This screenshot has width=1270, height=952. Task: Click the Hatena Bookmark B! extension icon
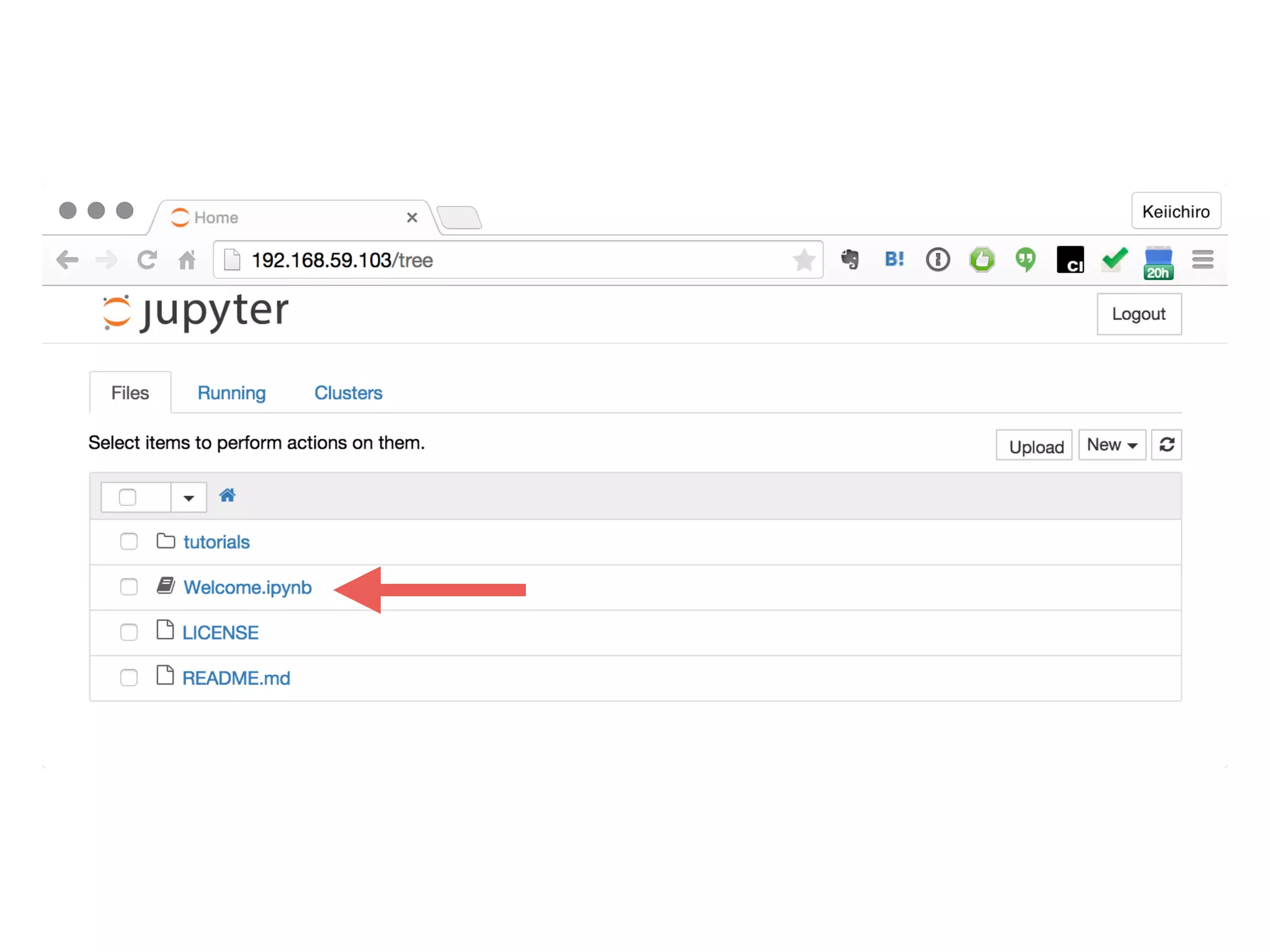tap(894, 259)
